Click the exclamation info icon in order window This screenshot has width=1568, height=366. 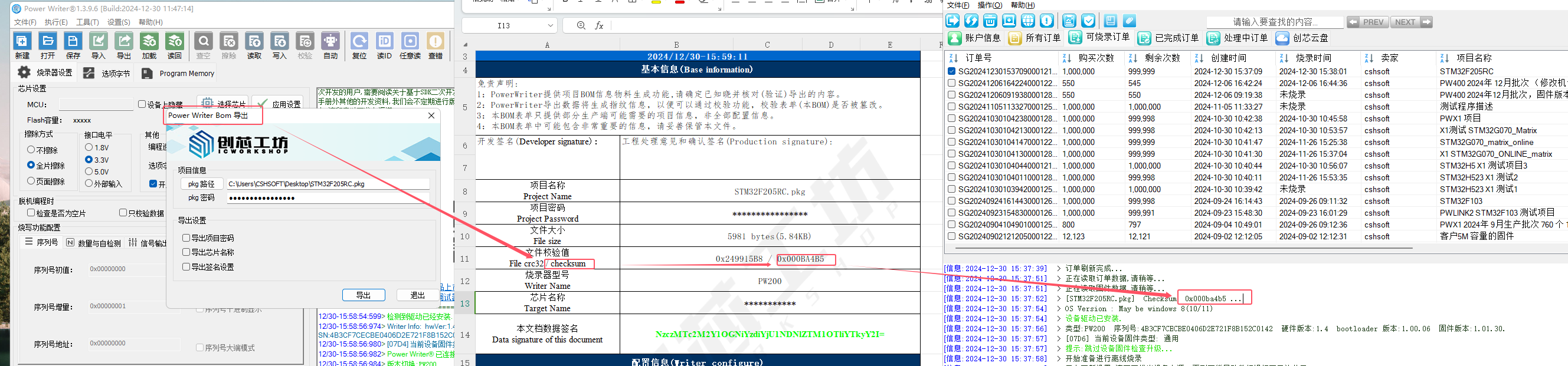click(1047, 21)
